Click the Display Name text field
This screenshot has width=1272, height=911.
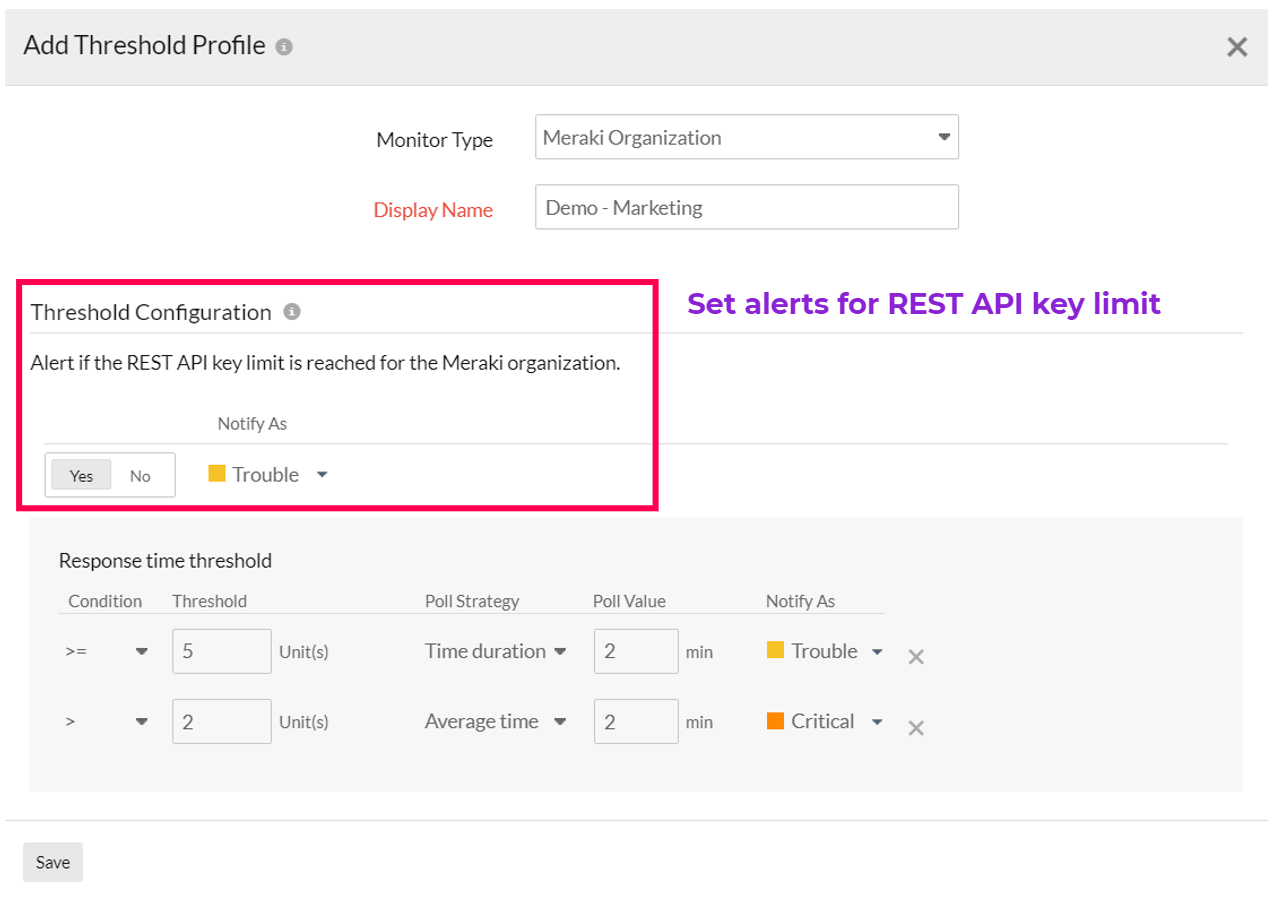[746, 207]
